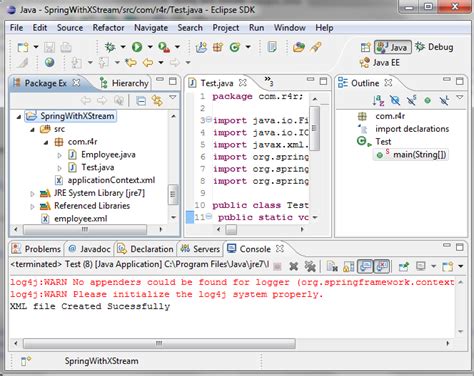Click the Console horizontal scrollbar thumb

click(159, 343)
